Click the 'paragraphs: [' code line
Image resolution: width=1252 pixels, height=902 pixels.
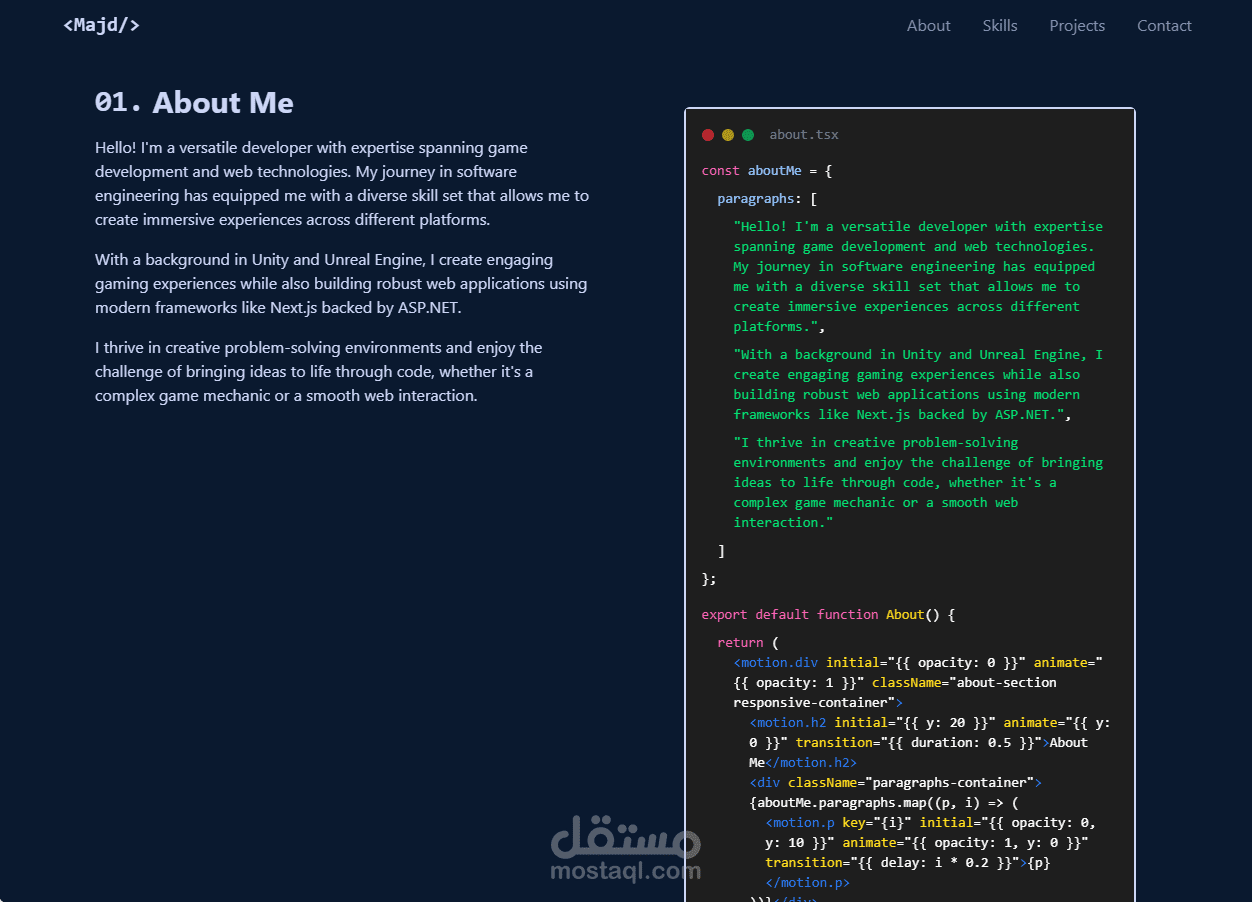click(x=767, y=199)
